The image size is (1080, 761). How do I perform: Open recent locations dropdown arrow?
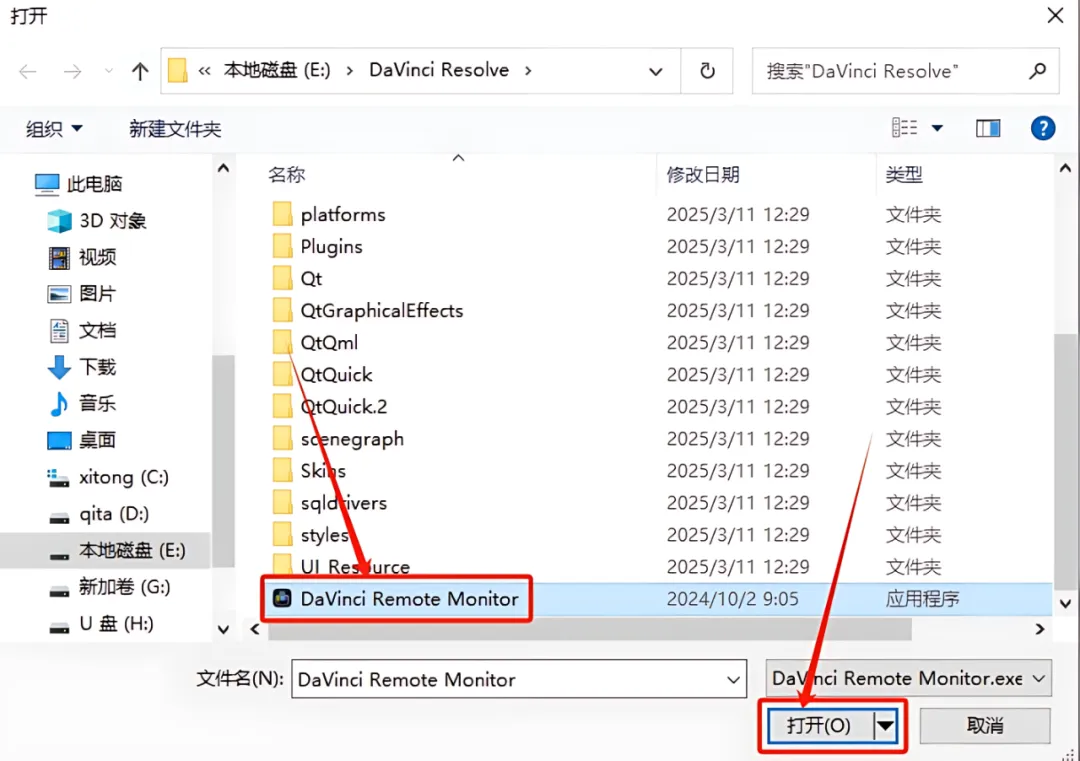click(x=108, y=71)
